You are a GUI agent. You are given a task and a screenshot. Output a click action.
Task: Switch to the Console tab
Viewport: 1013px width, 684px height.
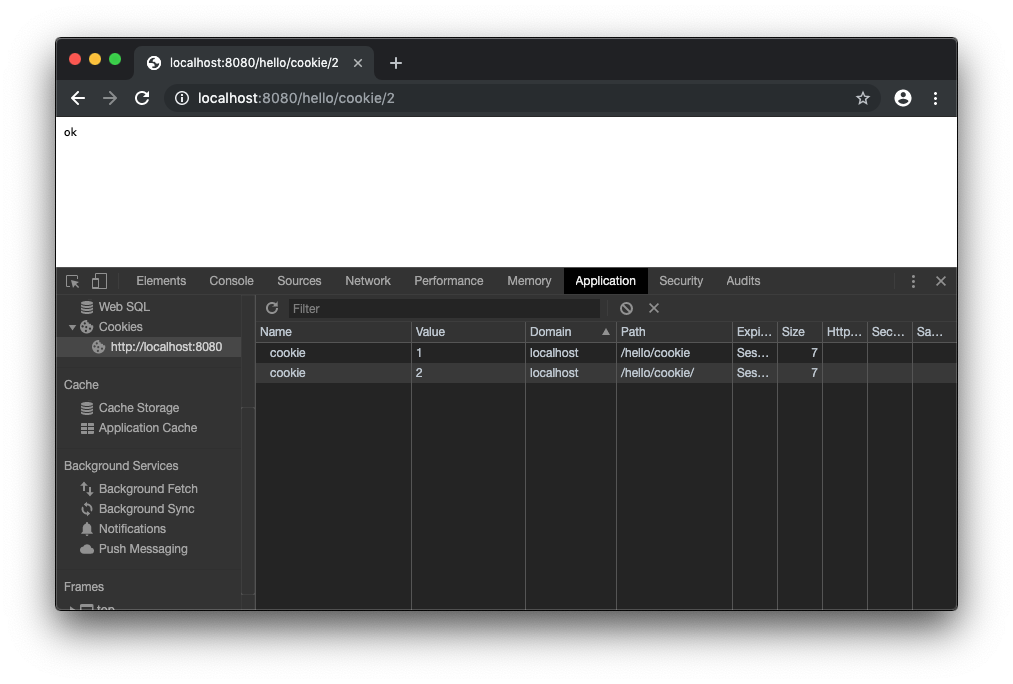231,281
